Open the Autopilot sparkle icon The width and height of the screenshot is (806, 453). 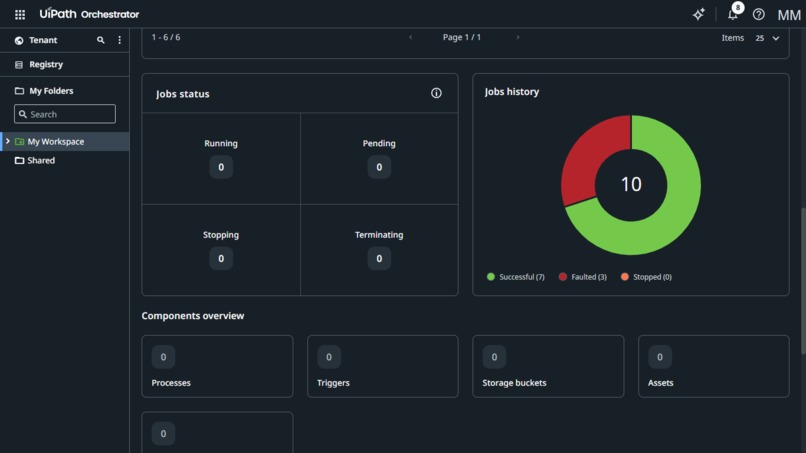(699, 14)
